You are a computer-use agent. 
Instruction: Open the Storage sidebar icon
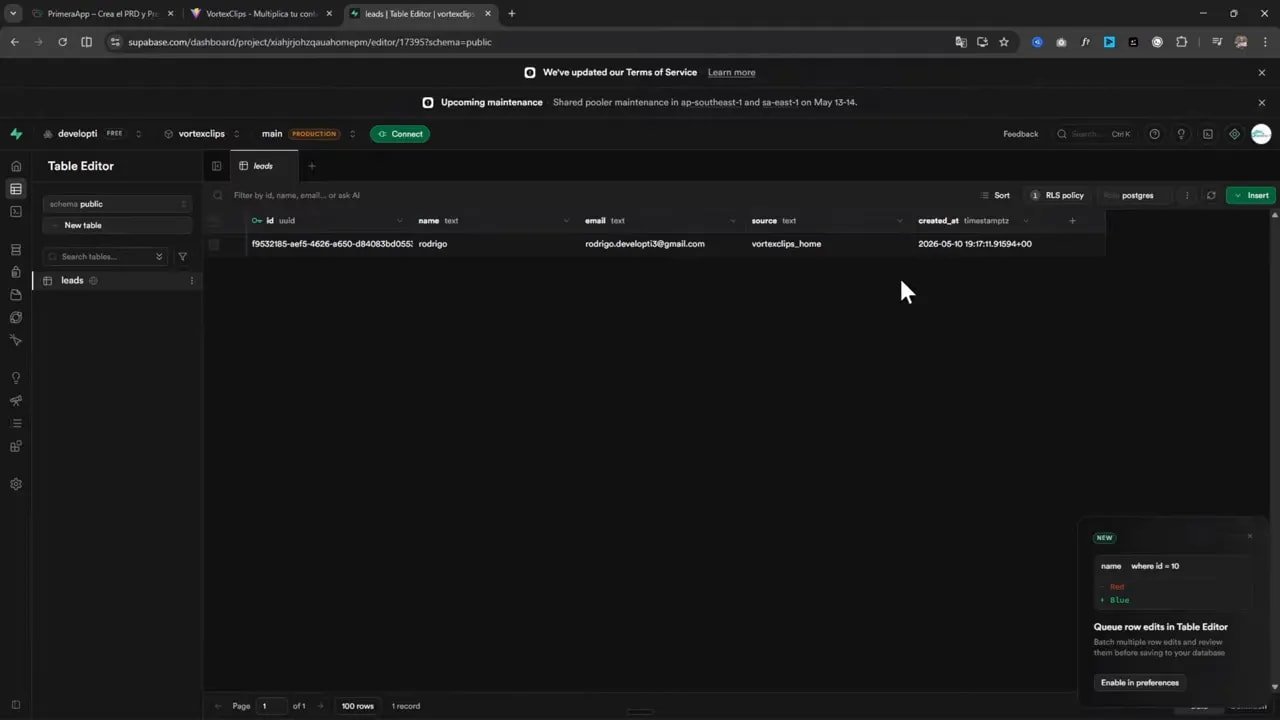(16, 294)
